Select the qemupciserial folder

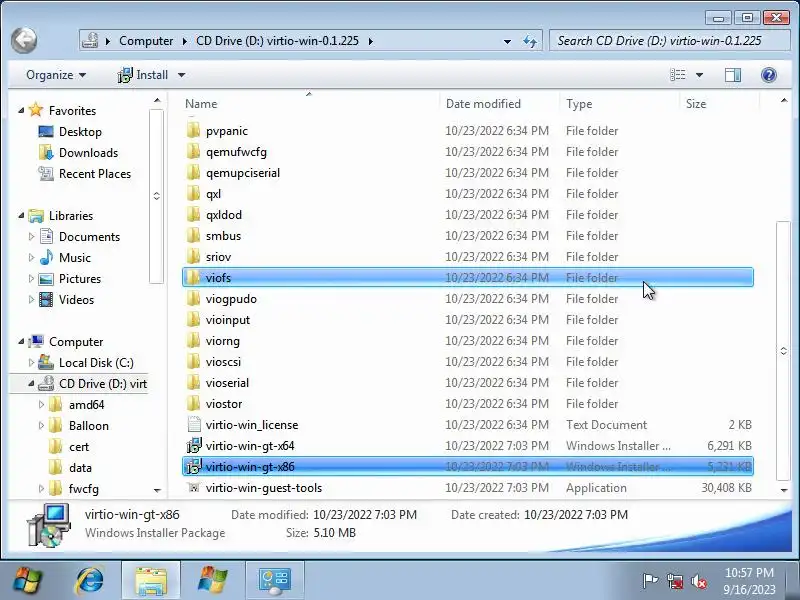(243, 172)
